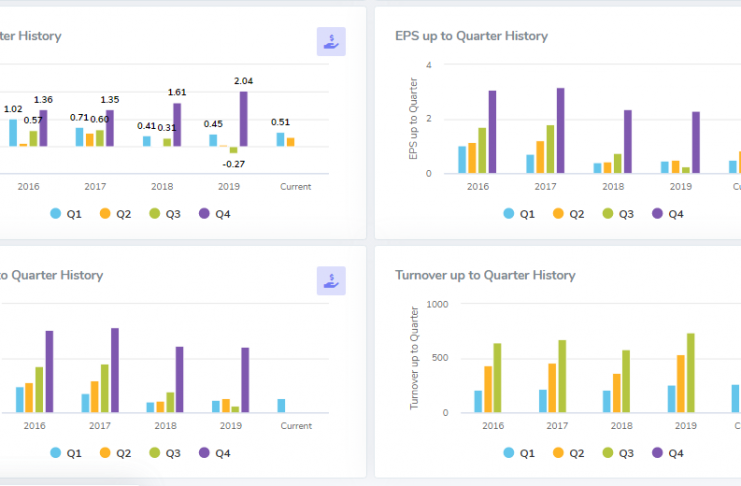Hide Q3 series in Turnover up to Quarter chart
This screenshot has height=486, width=741.
point(616,453)
